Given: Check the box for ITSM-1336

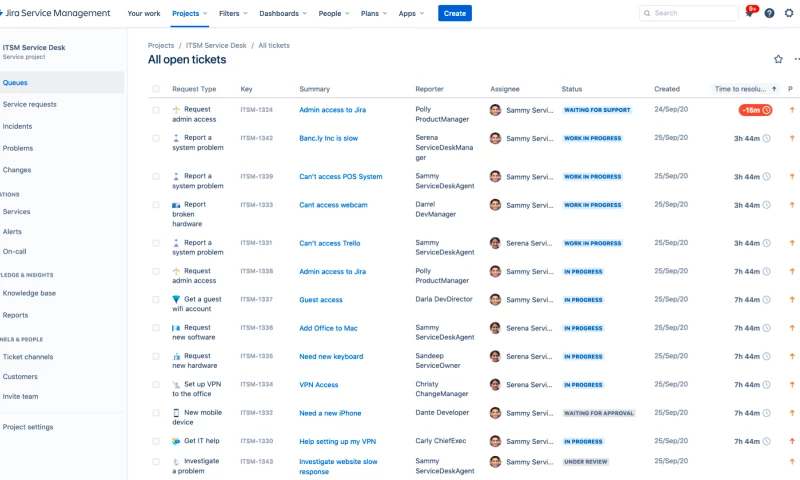Looking at the screenshot, I should click(156, 328).
